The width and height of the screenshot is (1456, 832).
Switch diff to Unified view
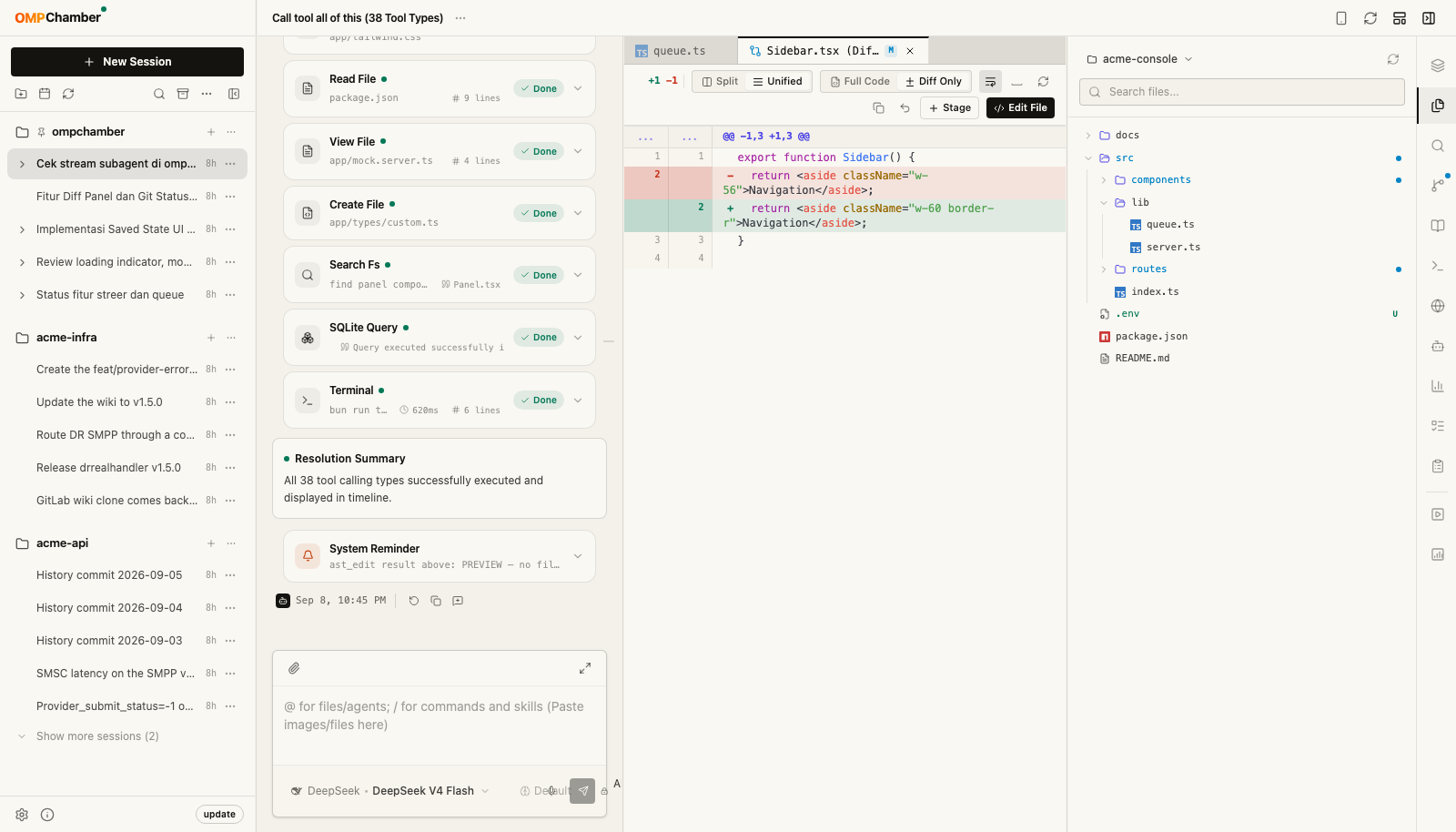(x=777, y=81)
